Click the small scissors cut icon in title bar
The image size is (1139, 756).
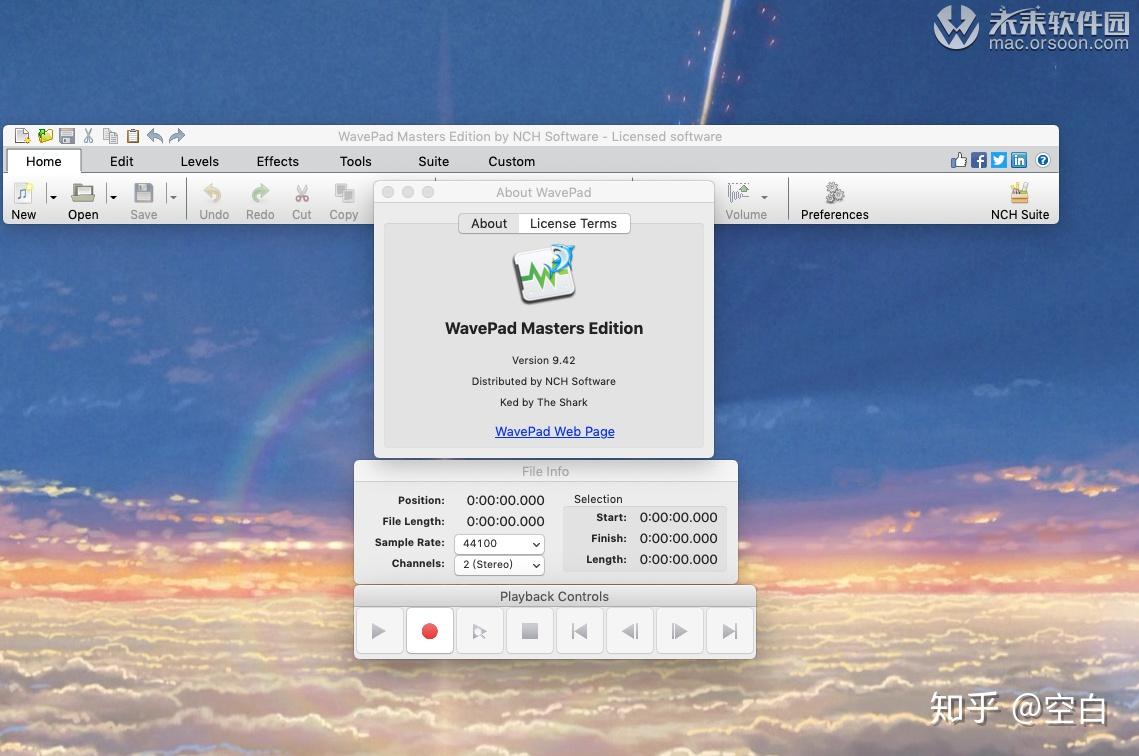coord(89,136)
